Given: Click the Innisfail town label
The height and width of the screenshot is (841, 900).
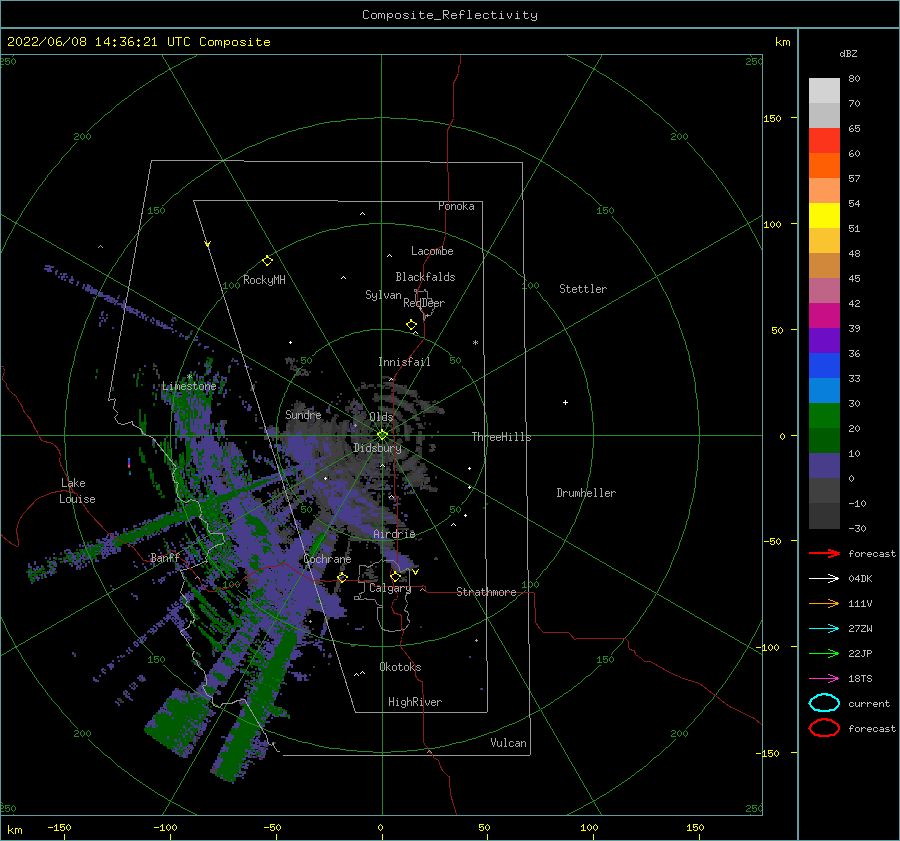Looking at the screenshot, I should pos(404,362).
